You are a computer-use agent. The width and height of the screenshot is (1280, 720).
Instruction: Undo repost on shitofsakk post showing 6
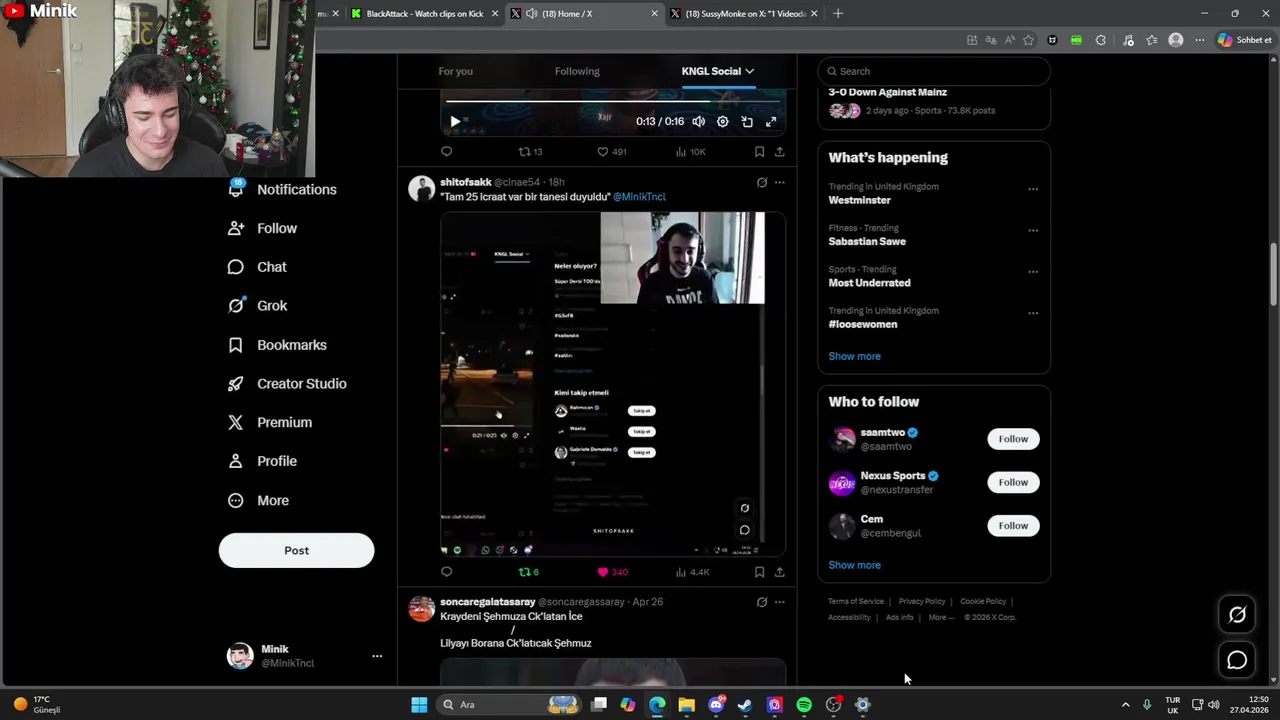[x=529, y=572]
